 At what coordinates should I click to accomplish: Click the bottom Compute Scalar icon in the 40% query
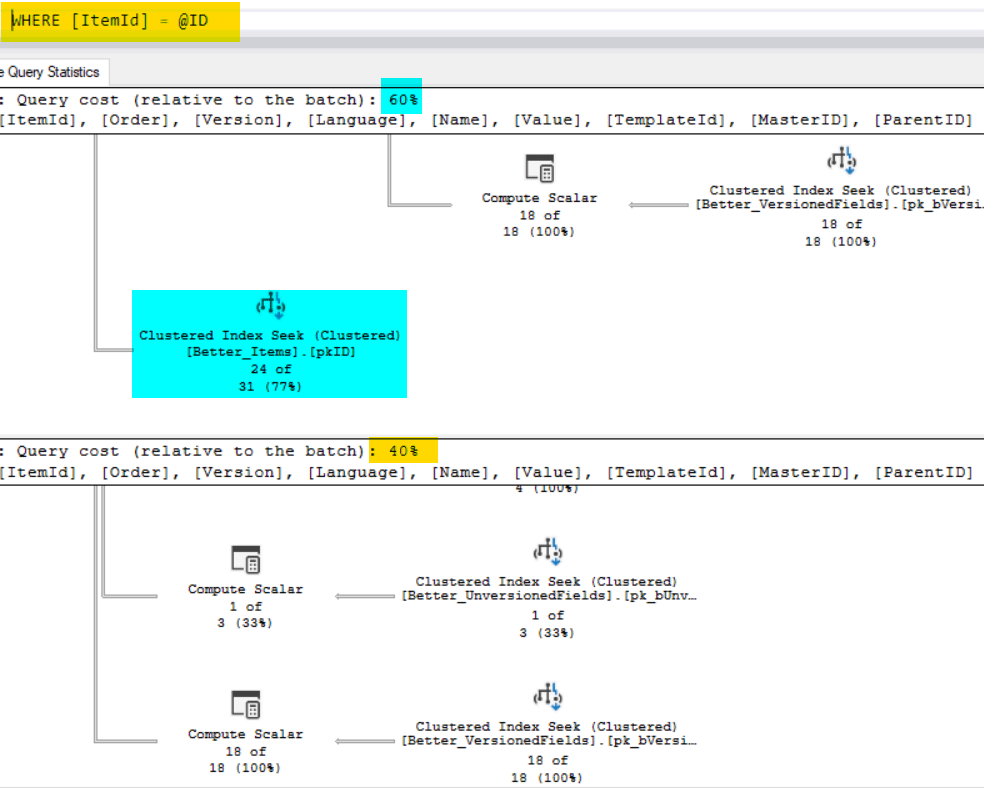pyautogui.click(x=245, y=704)
